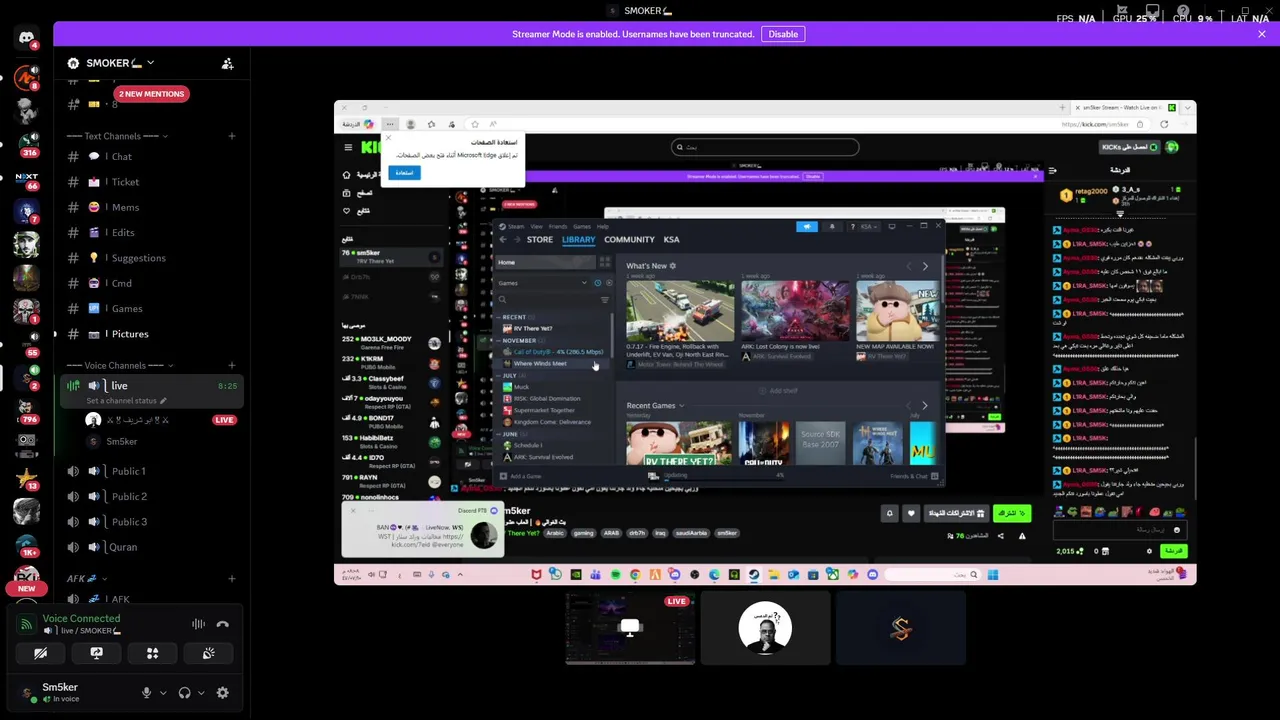Open headphones output device options arrow
Screen dimensions: 1280x720
pyautogui.click(x=201, y=692)
